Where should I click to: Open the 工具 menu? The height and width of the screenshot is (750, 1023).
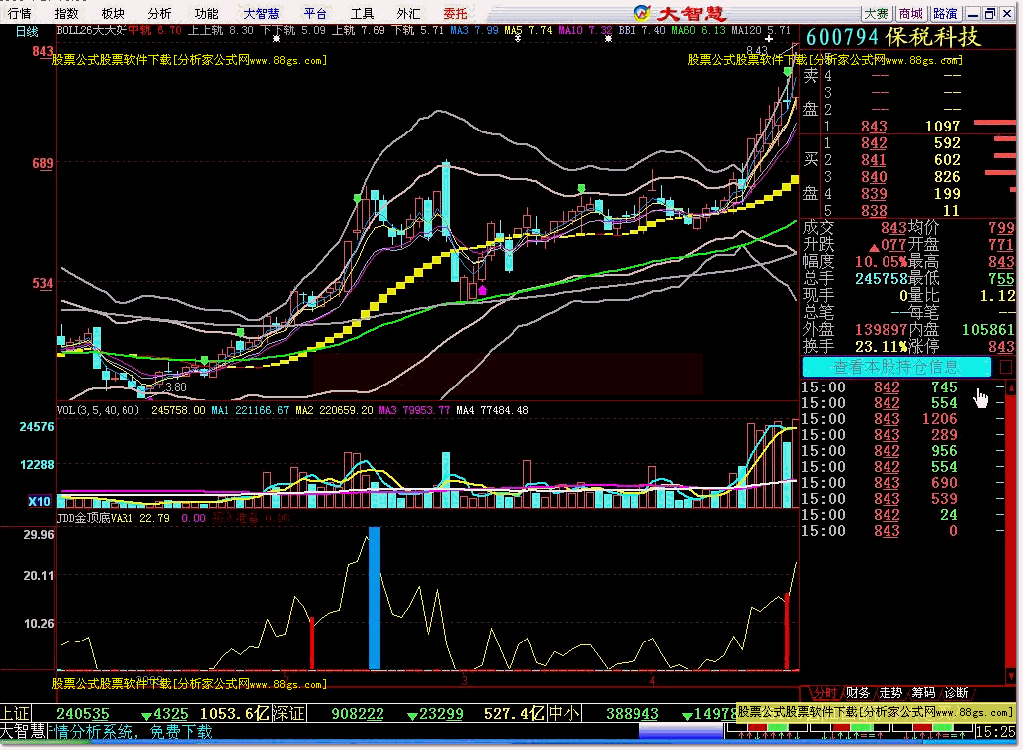(362, 13)
